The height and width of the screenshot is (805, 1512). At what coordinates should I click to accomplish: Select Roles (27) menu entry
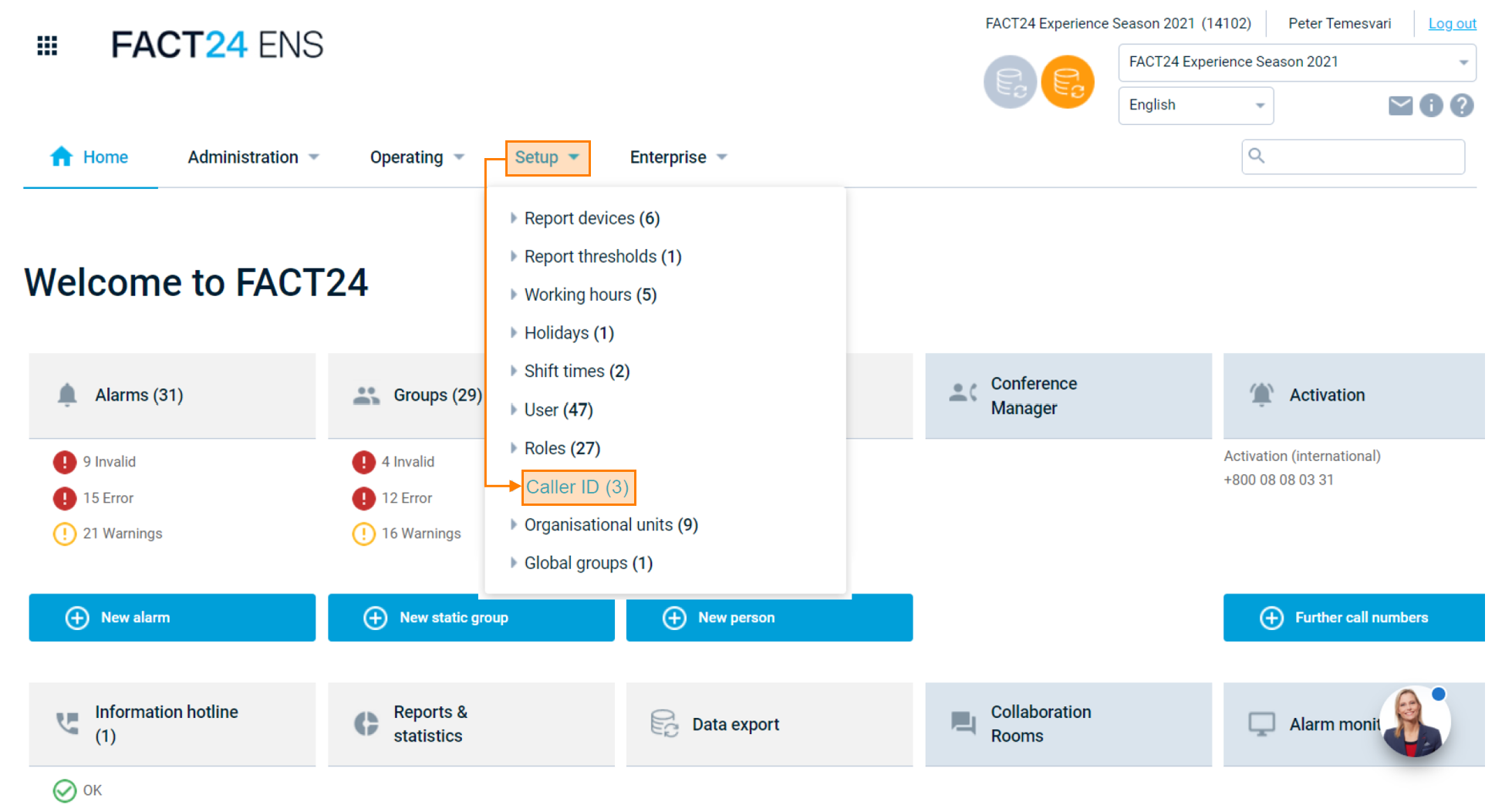coord(562,448)
